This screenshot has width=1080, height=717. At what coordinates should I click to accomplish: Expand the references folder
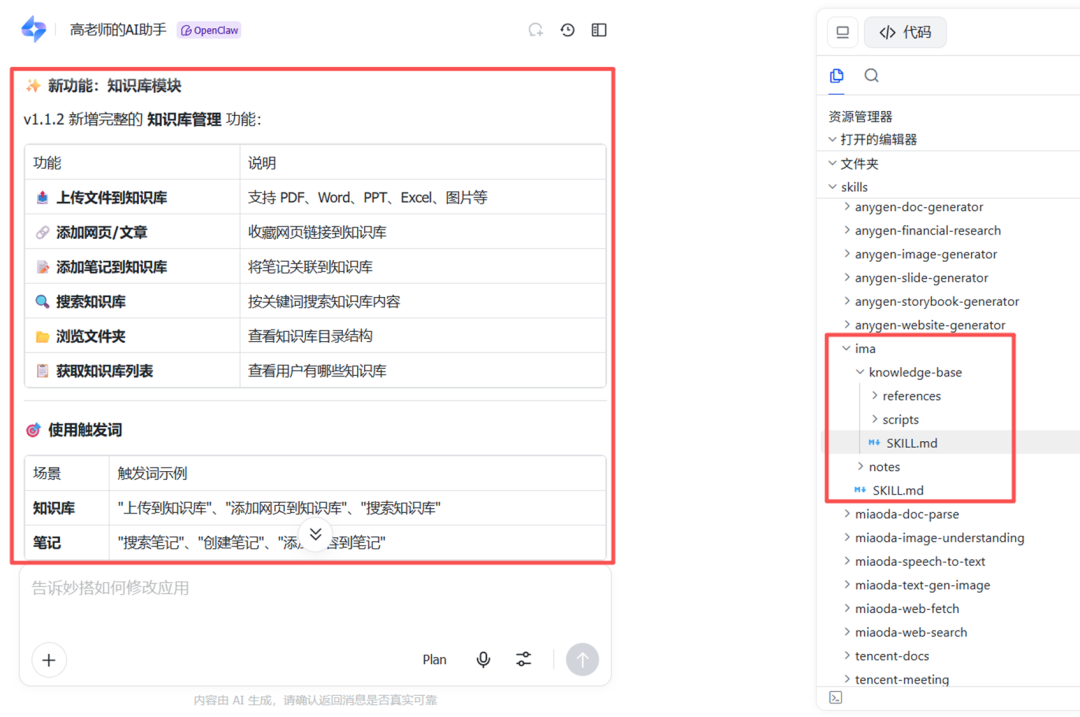pyautogui.click(x=911, y=396)
